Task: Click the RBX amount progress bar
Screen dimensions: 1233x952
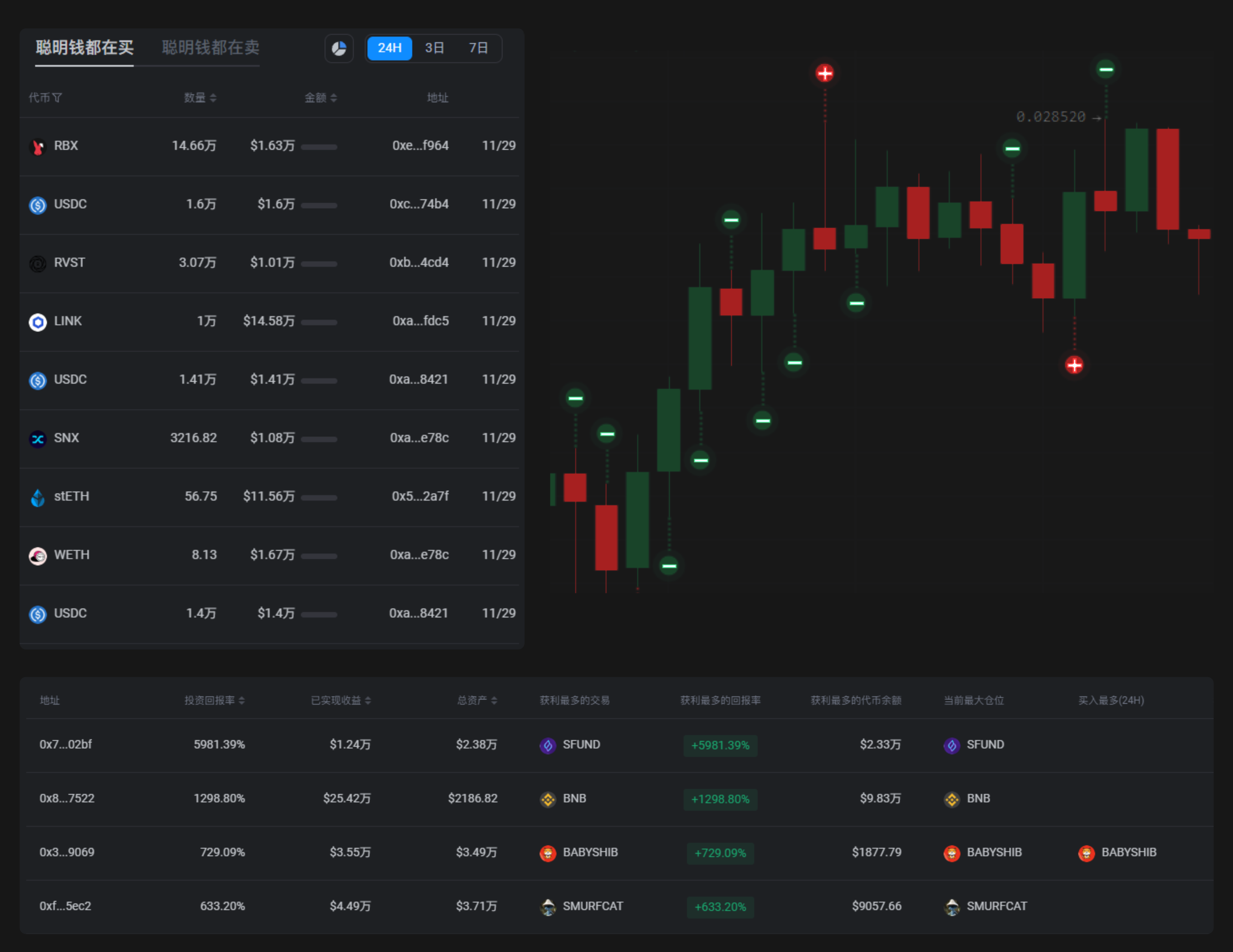Action: [x=319, y=147]
